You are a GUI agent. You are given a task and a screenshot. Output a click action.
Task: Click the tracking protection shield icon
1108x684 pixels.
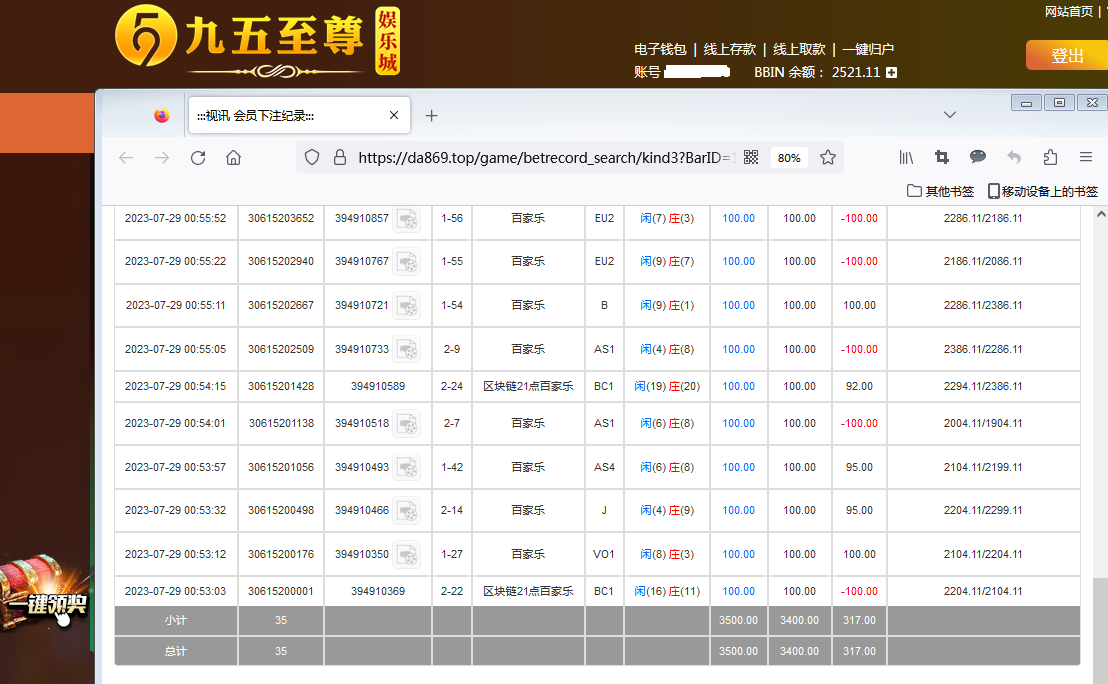coord(312,157)
